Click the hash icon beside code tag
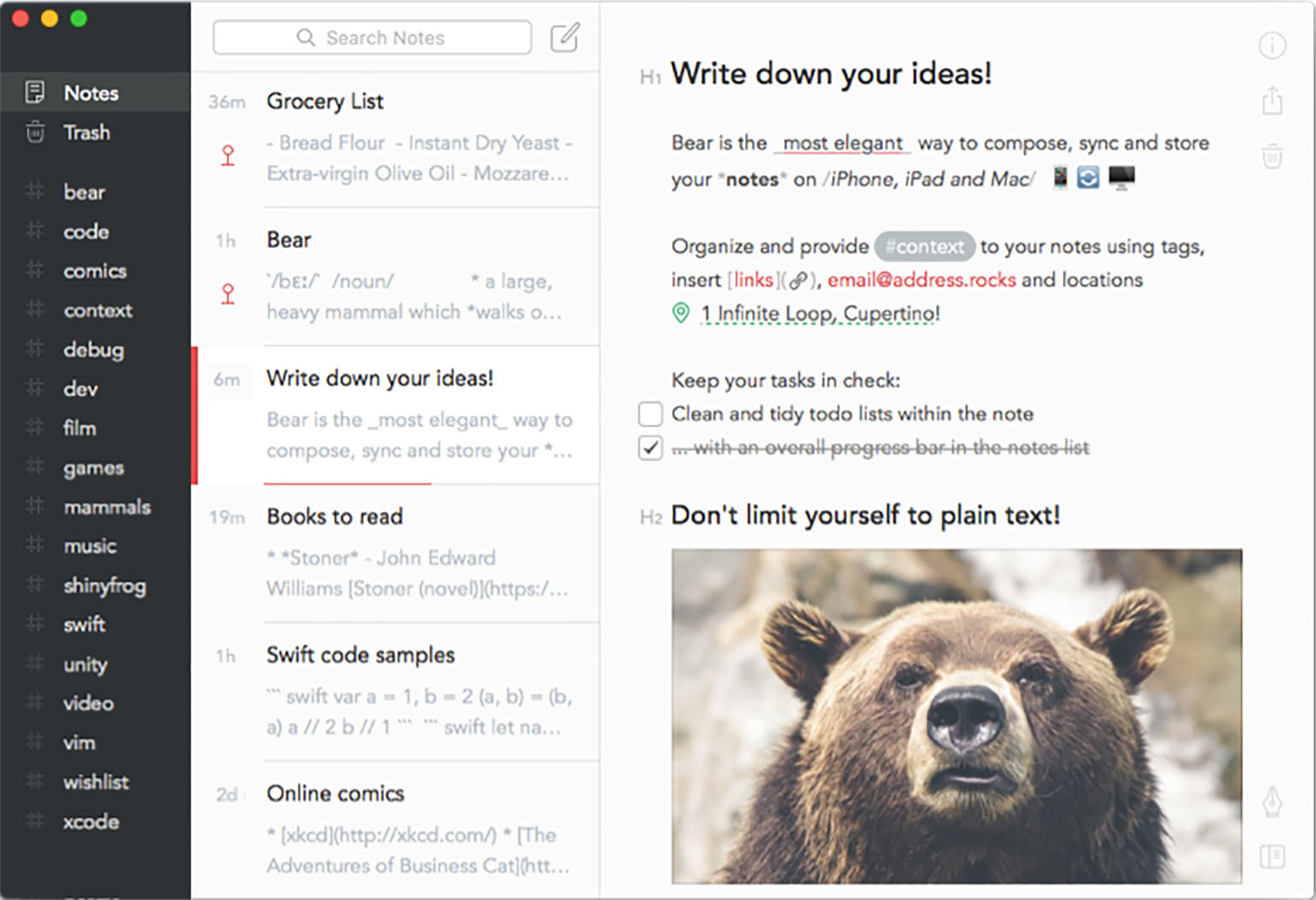Image resolution: width=1316 pixels, height=900 pixels. (34, 231)
